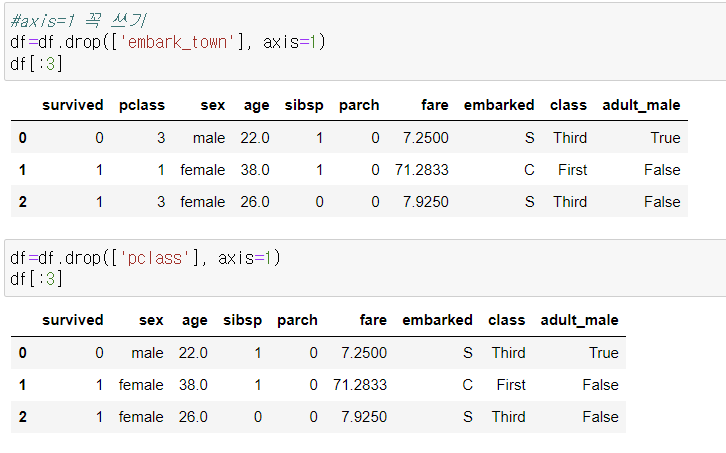Click fare 7.2500 in second table

[364, 352]
